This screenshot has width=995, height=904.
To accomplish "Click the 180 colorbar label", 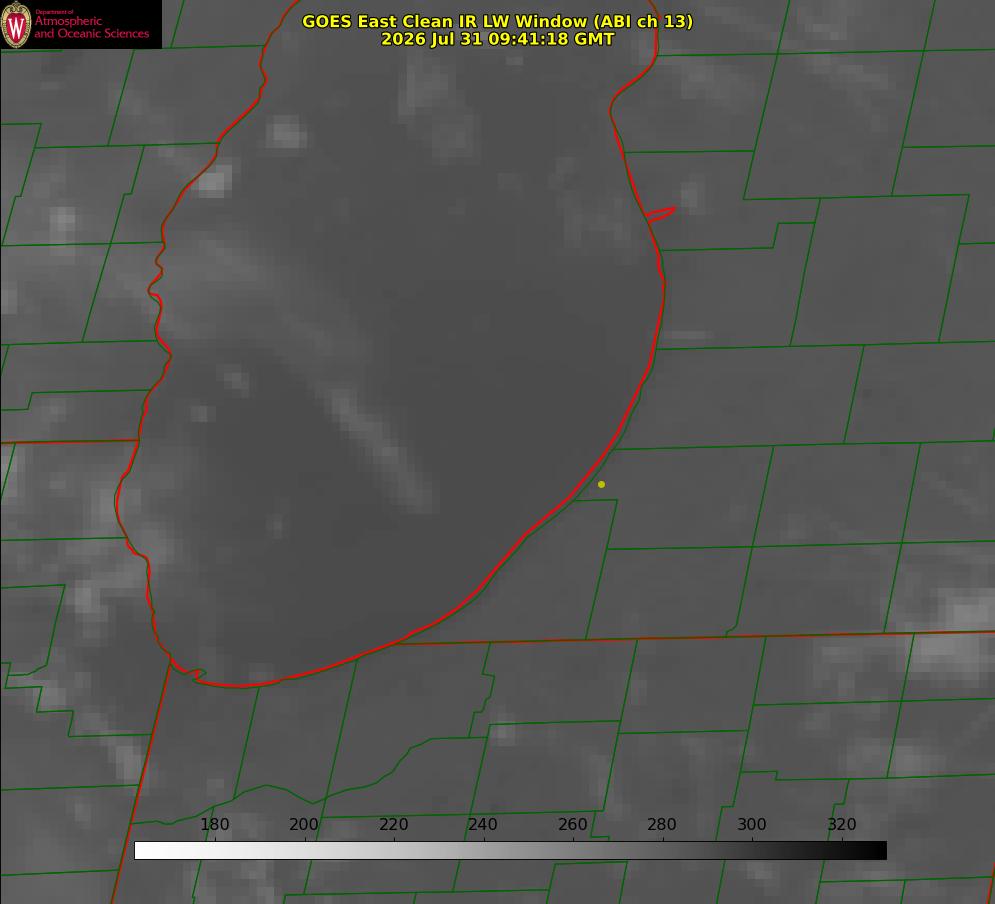I will (x=214, y=824).
